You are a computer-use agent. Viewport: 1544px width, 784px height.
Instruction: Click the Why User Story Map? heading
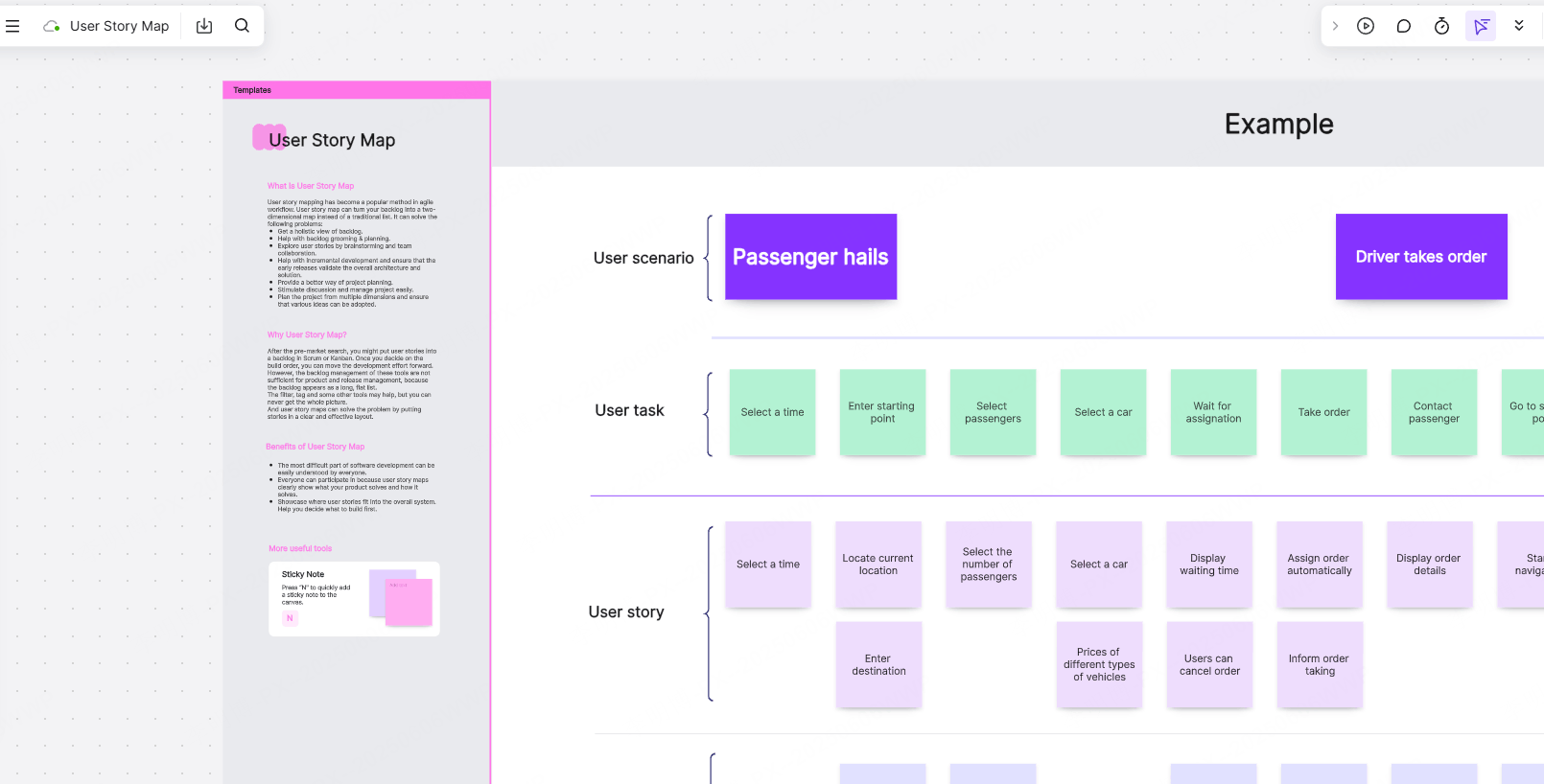[307, 334]
